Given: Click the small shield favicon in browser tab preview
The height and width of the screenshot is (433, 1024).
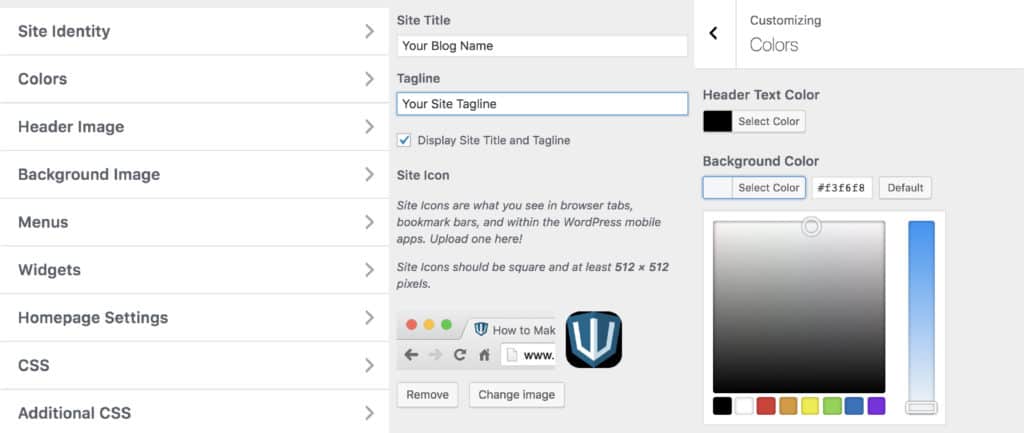Looking at the screenshot, I should point(481,329).
